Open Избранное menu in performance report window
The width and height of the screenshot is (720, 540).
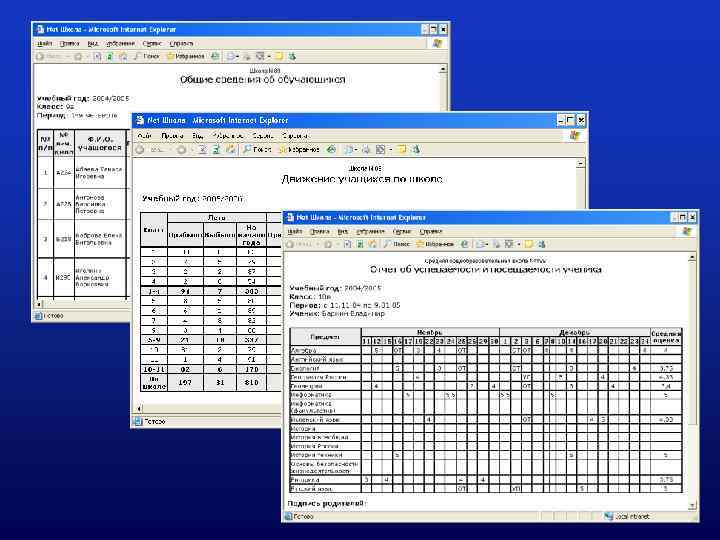tap(370, 231)
